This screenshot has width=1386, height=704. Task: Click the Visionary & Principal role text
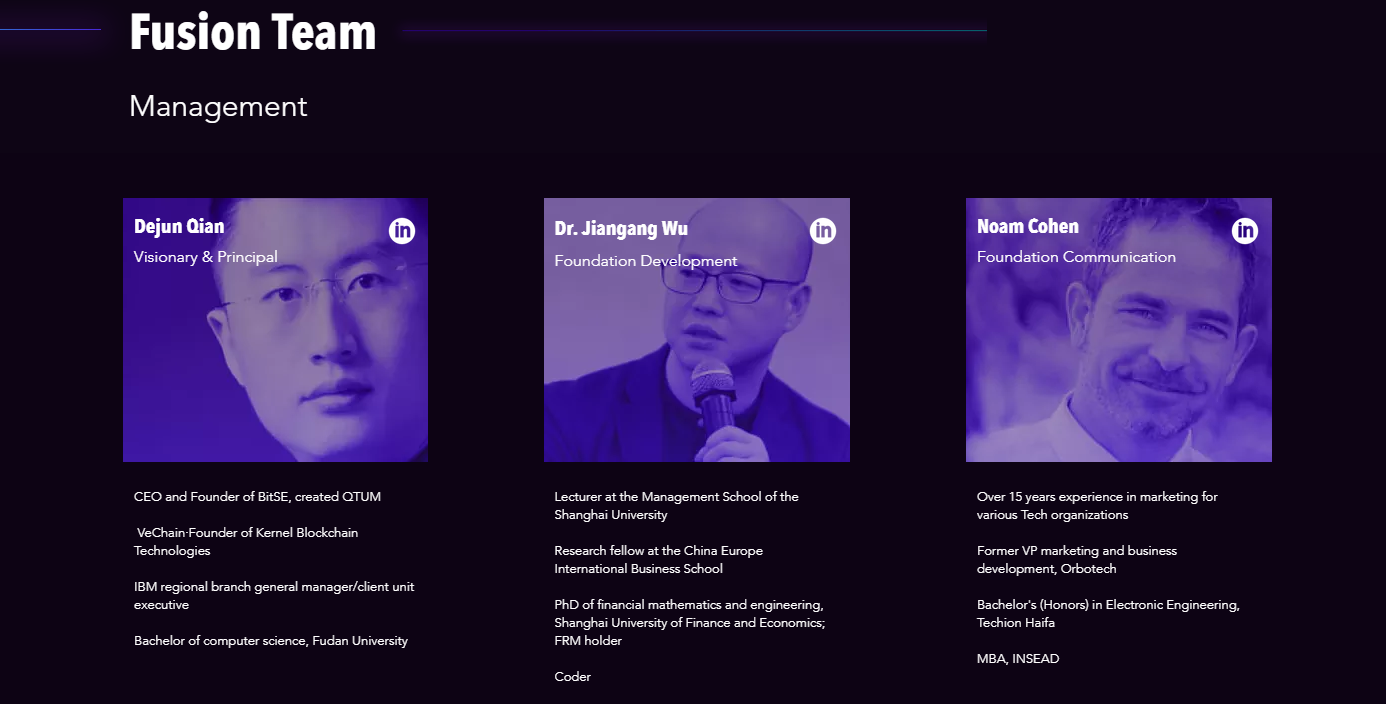tap(206, 257)
